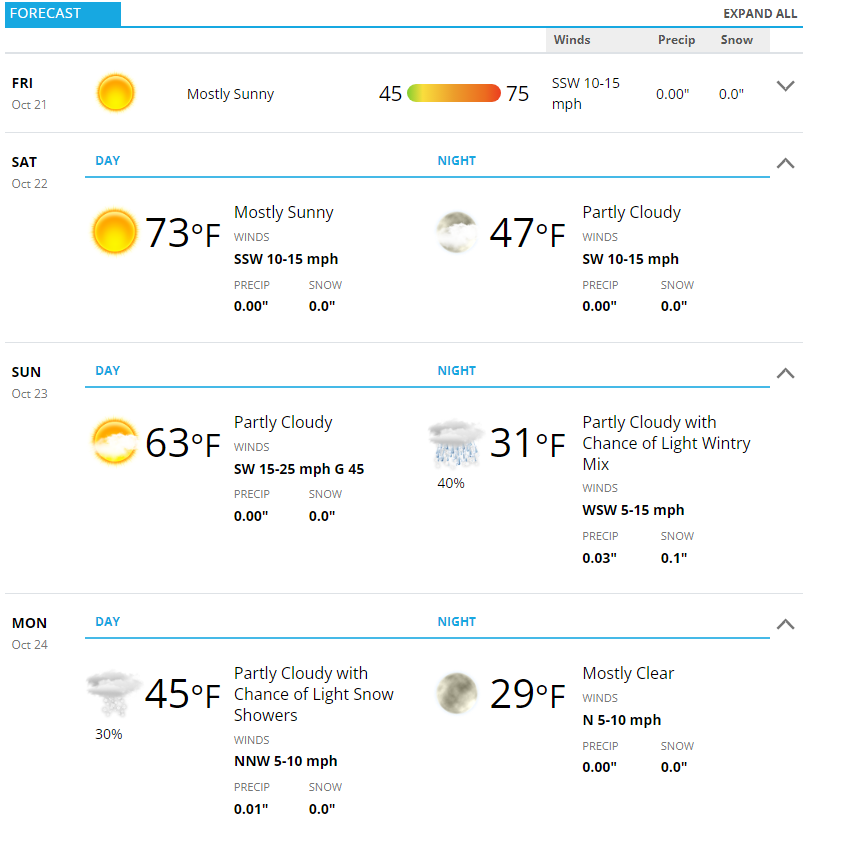Click Sunday daytime partly cloudy icon

[x=114, y=441]
